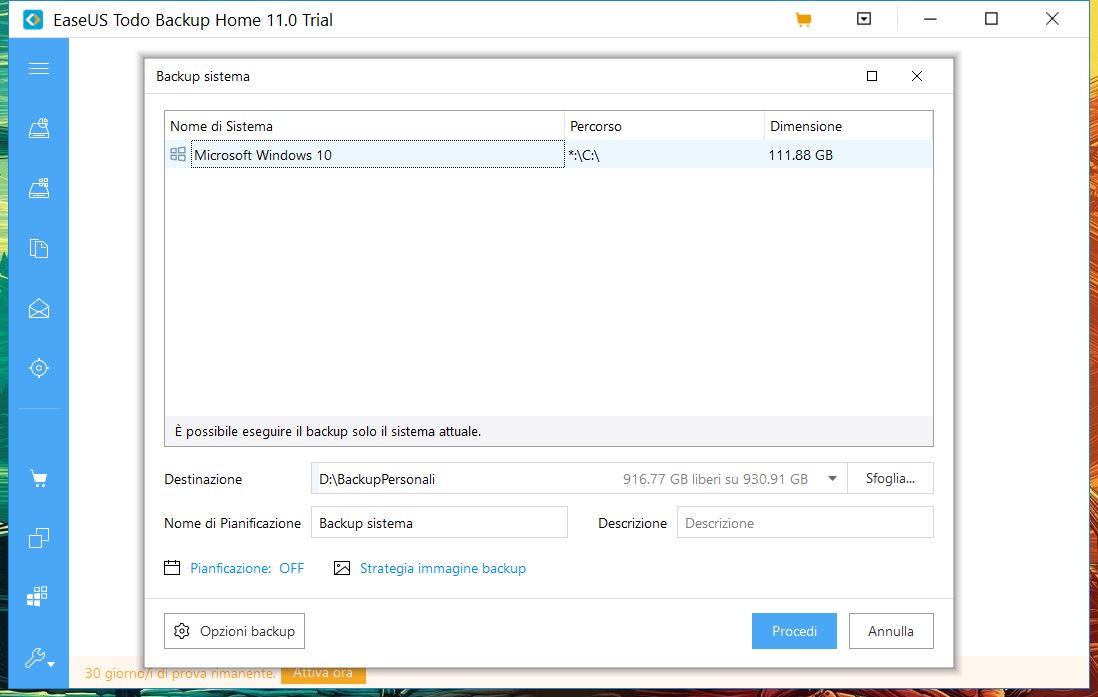Click the Windows logo icon in system row
This screenshot has width=1098, height=697.
(x=178, y=154)
